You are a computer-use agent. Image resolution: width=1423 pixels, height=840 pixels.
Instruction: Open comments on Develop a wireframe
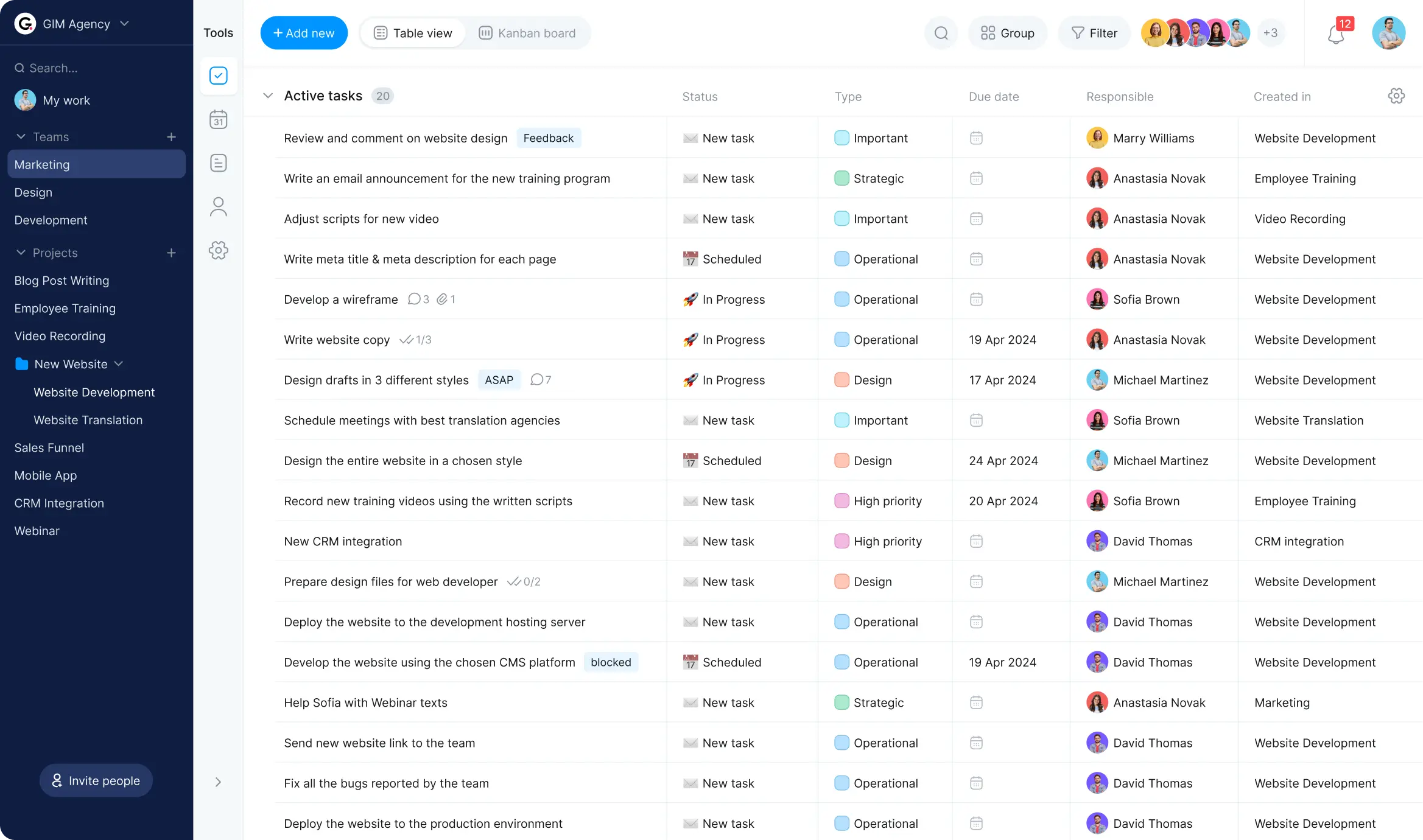pos(418,299)
